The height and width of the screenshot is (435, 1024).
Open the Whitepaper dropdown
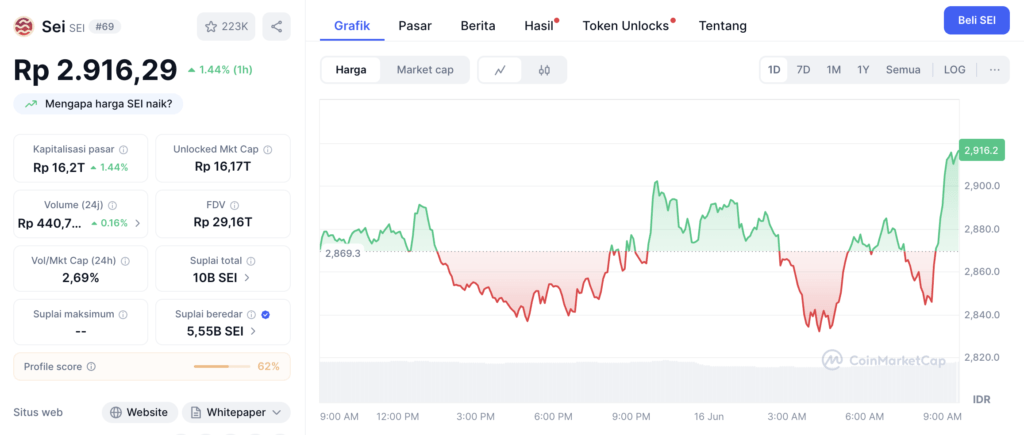point(236,412)
